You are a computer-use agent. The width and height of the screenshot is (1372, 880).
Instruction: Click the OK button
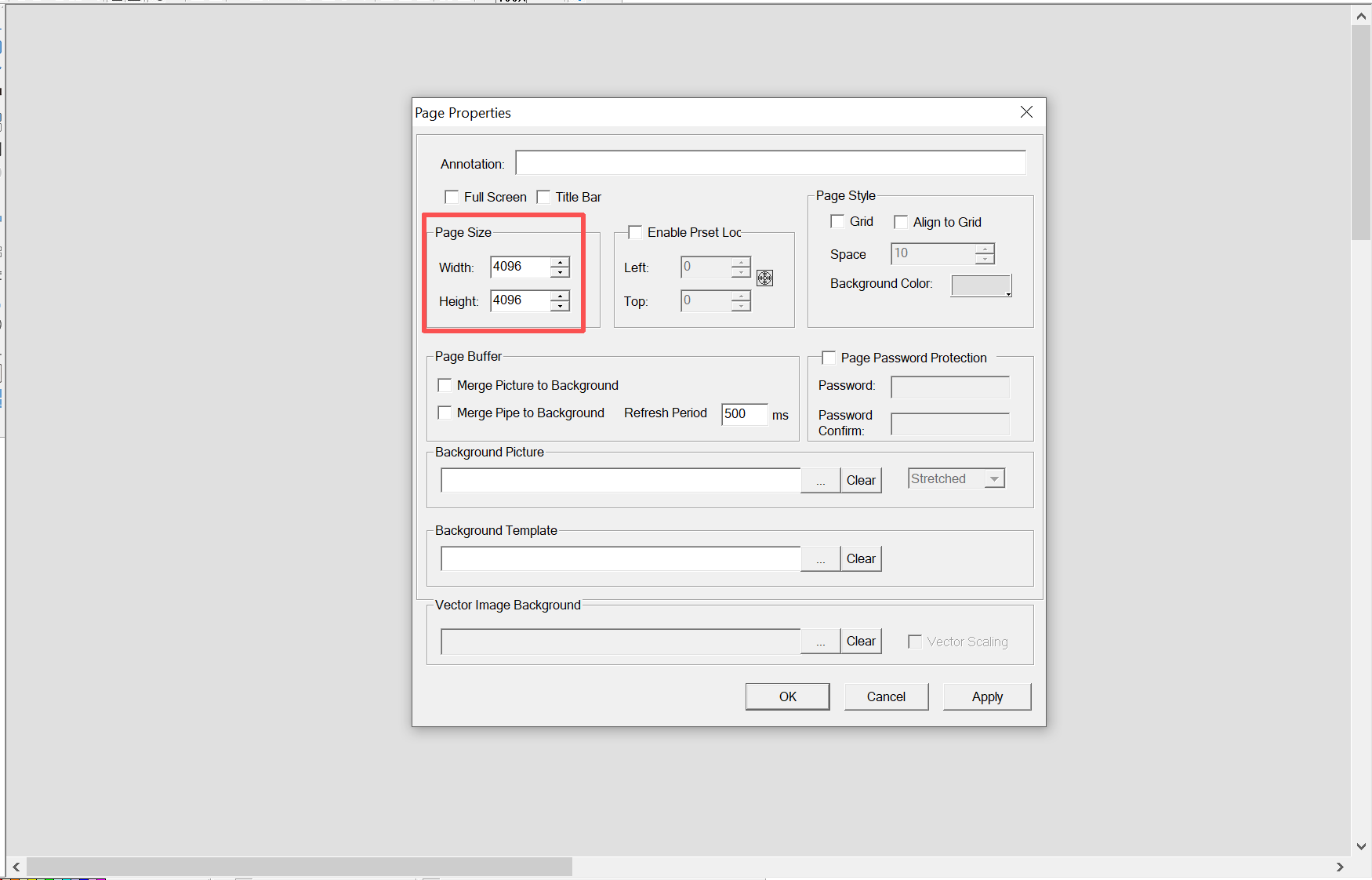(787, 696)
